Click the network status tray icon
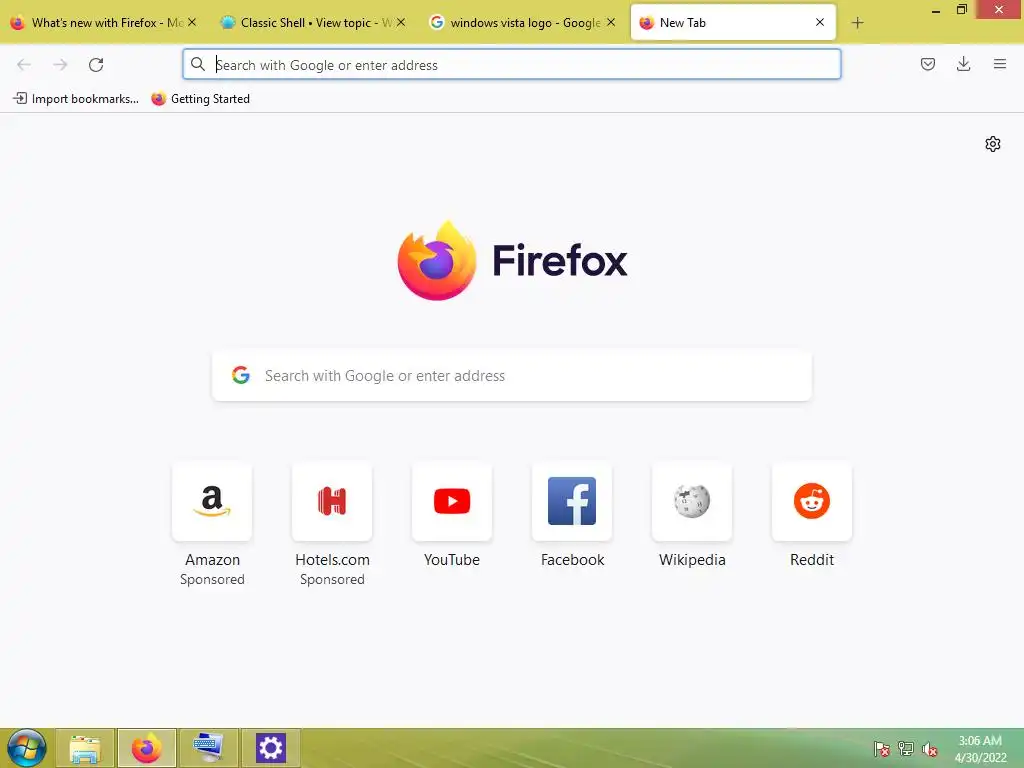 tap(906, 749)
